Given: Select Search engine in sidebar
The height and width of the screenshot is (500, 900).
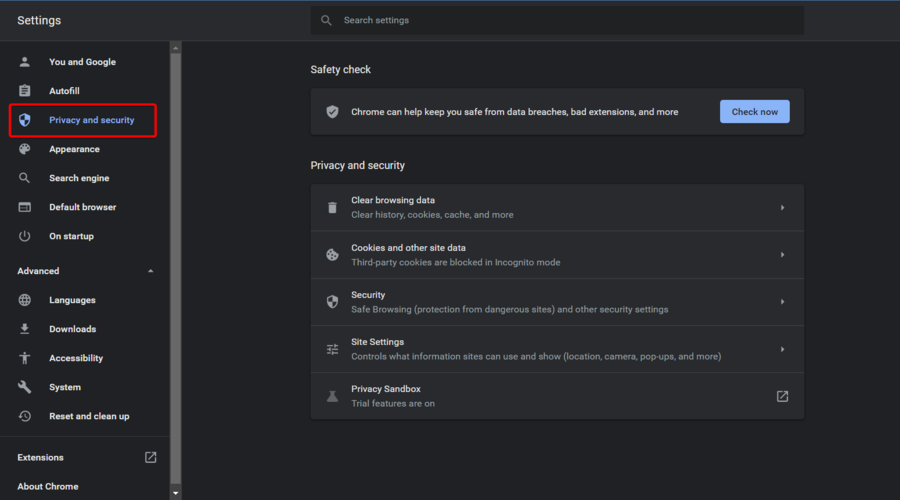Looking at the screenshot, I should click(x=79, y=178).
